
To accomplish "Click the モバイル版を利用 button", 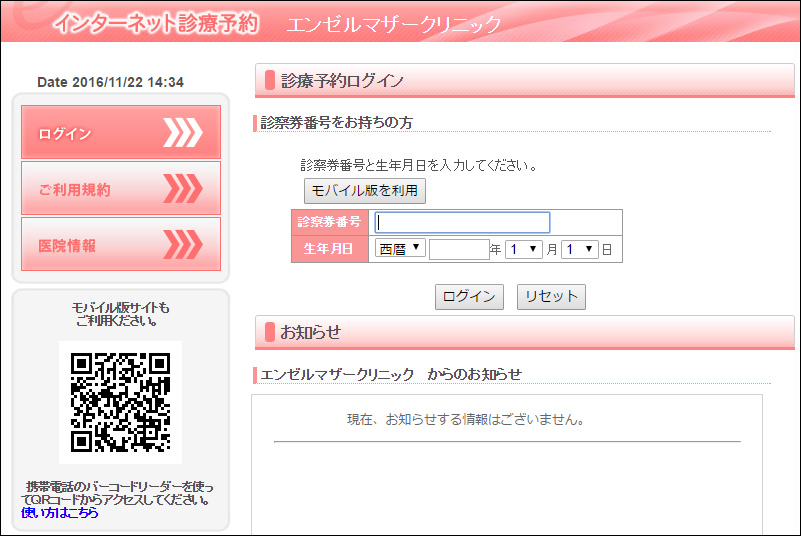I will click(365, 191).
